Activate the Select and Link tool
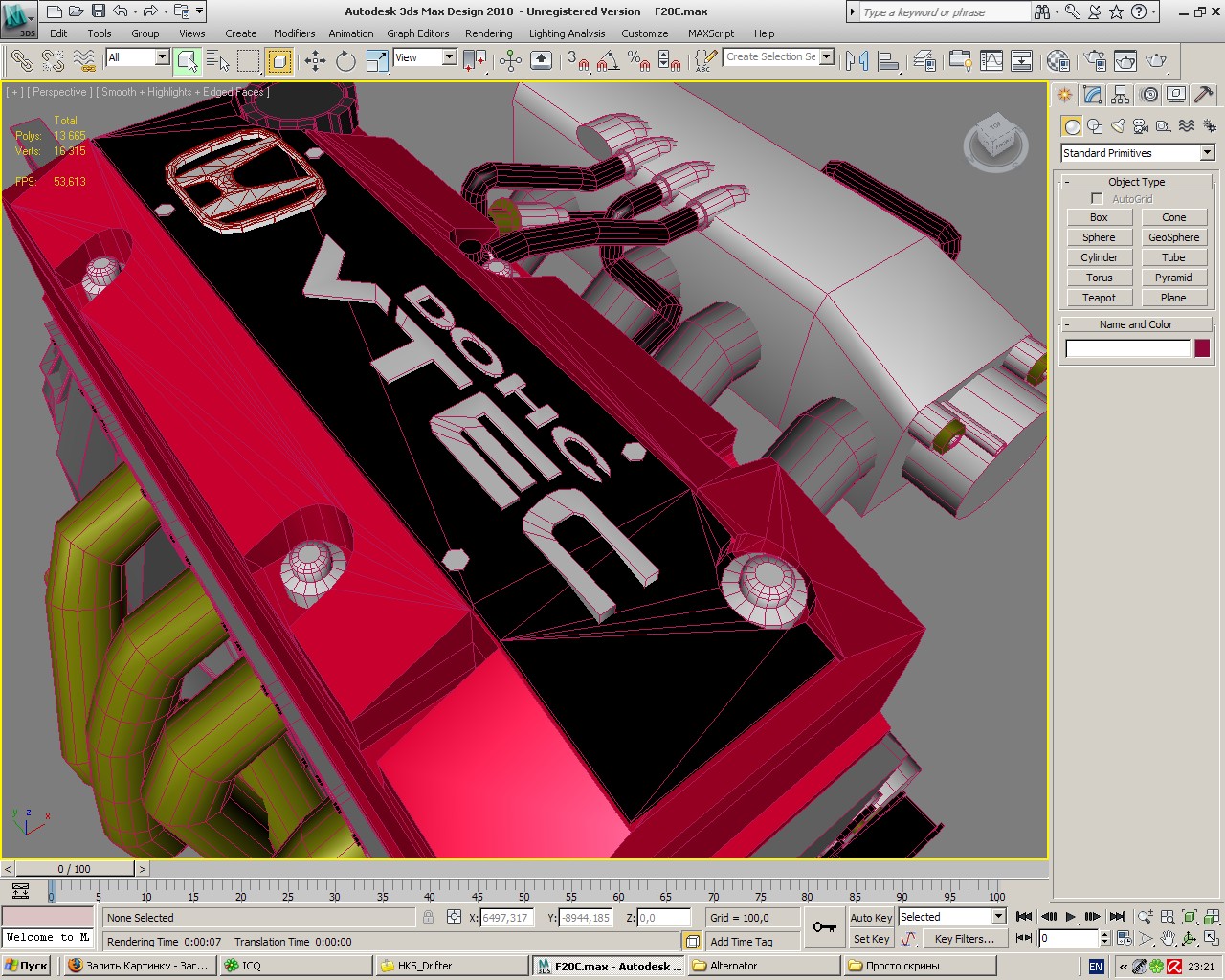Image resolution: width=1225 pixels, height=980 pixels. pyautogui.click(x=22, y=61)
